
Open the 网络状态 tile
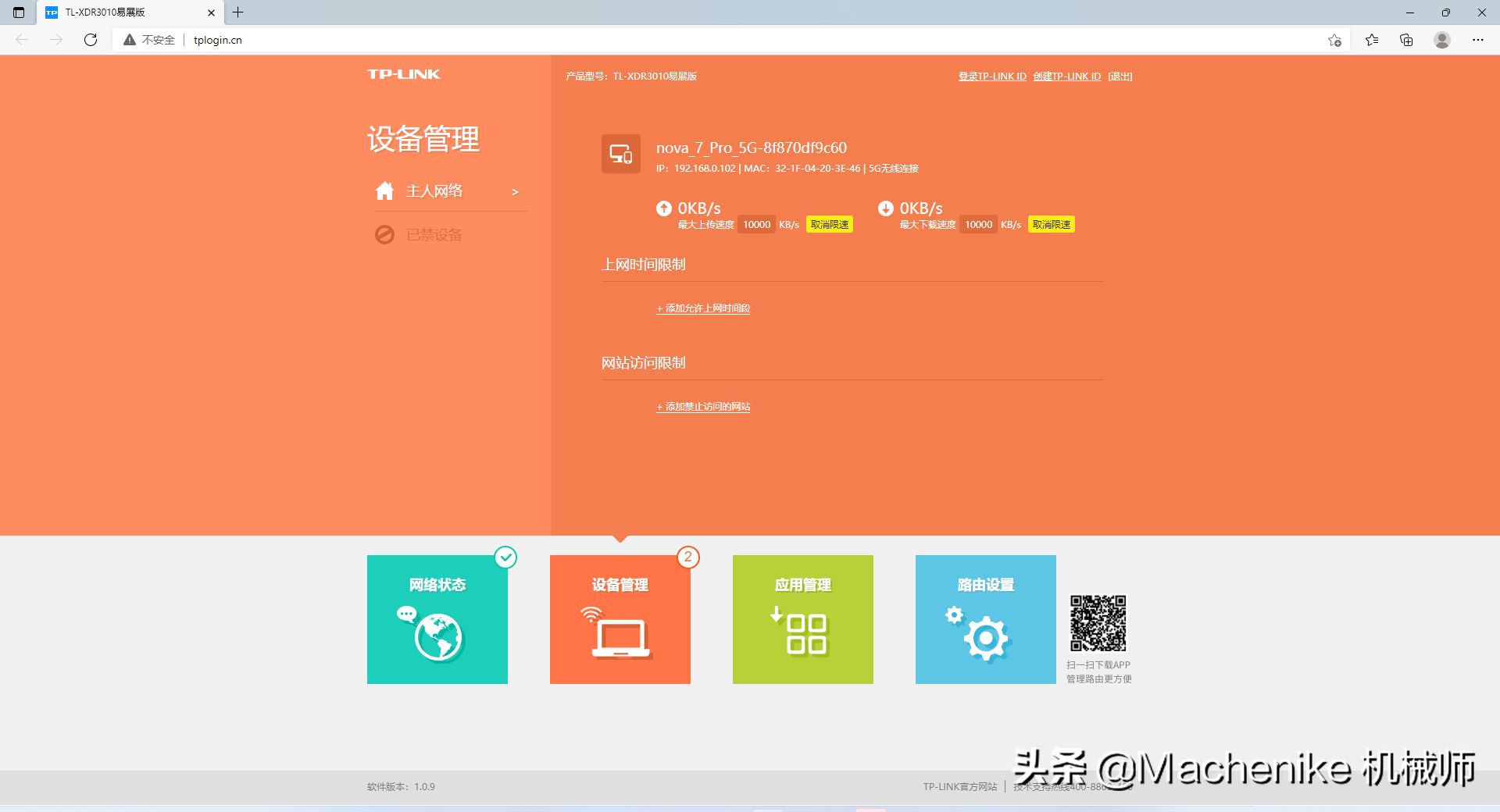[x=437, y=619]
